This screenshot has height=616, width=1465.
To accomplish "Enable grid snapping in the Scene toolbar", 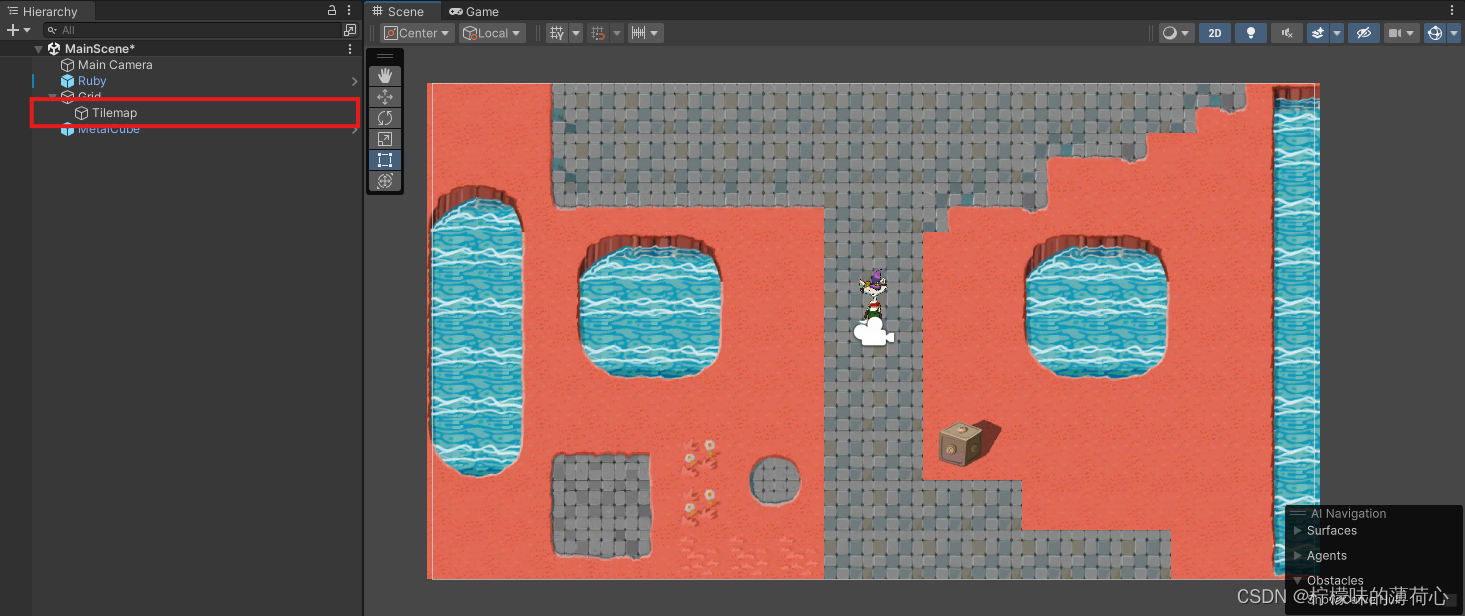I will 600,32.
